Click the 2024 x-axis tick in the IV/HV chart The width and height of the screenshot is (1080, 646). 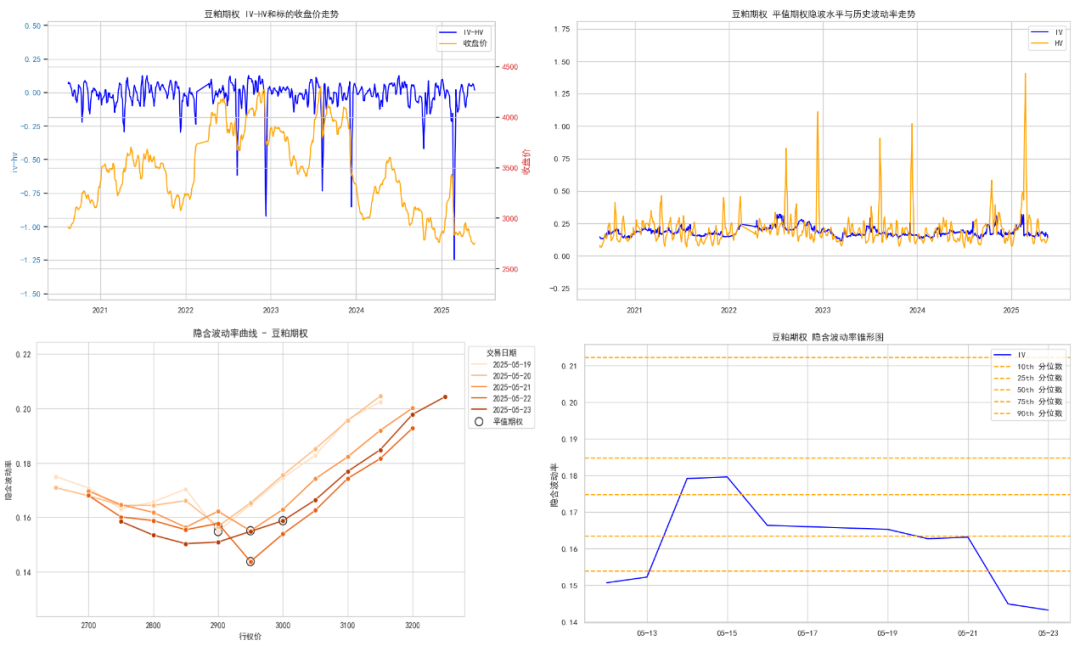[917, 310]
